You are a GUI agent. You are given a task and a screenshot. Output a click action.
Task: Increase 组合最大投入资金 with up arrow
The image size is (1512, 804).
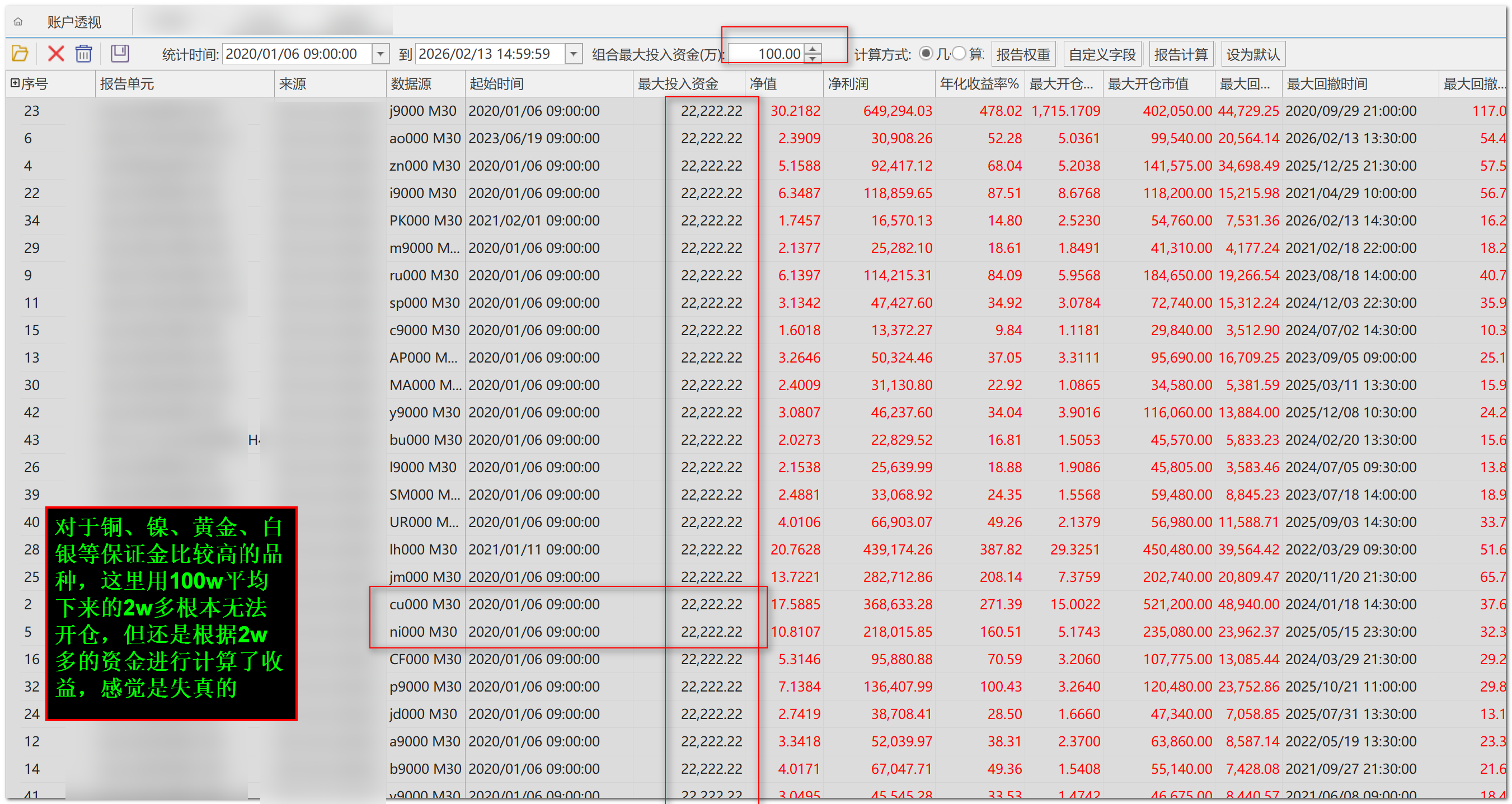coord(813,49)
